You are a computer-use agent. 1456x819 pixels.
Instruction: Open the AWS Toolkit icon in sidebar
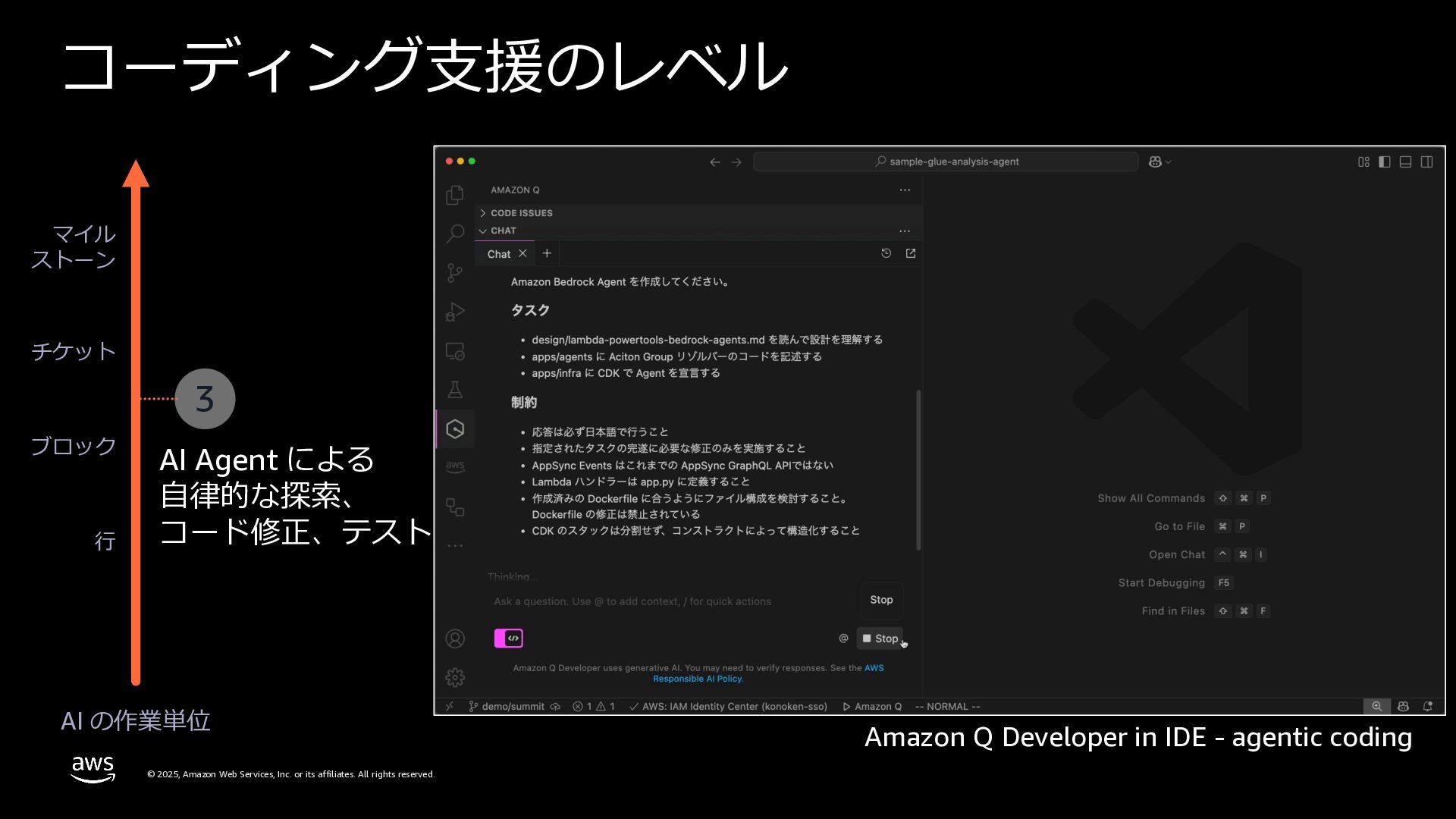tap(455, 467)
